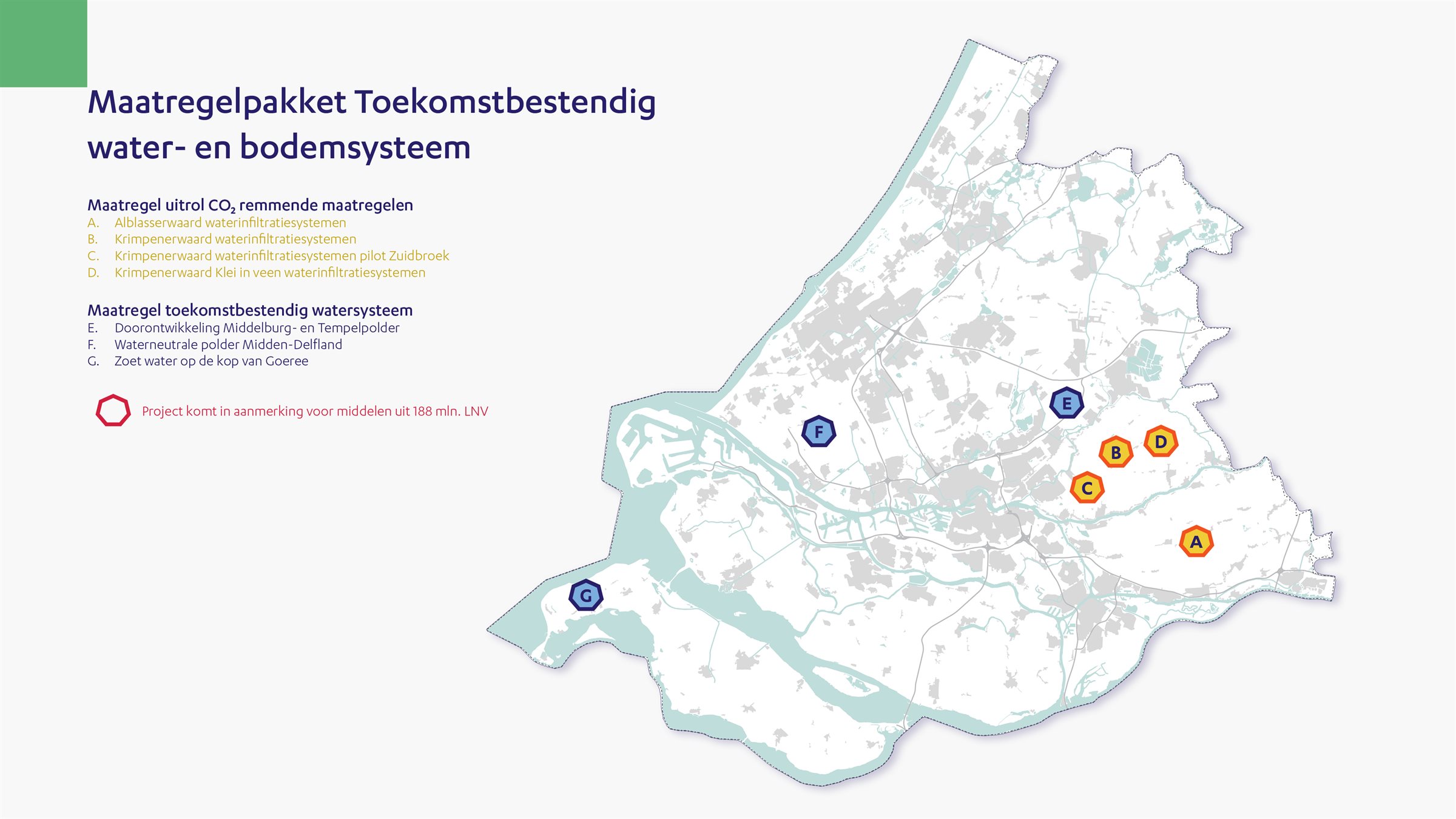Click Zoet water op de kop van Goeree
The width and height of the screenshot is (1456, 819).
coord(211,361)
